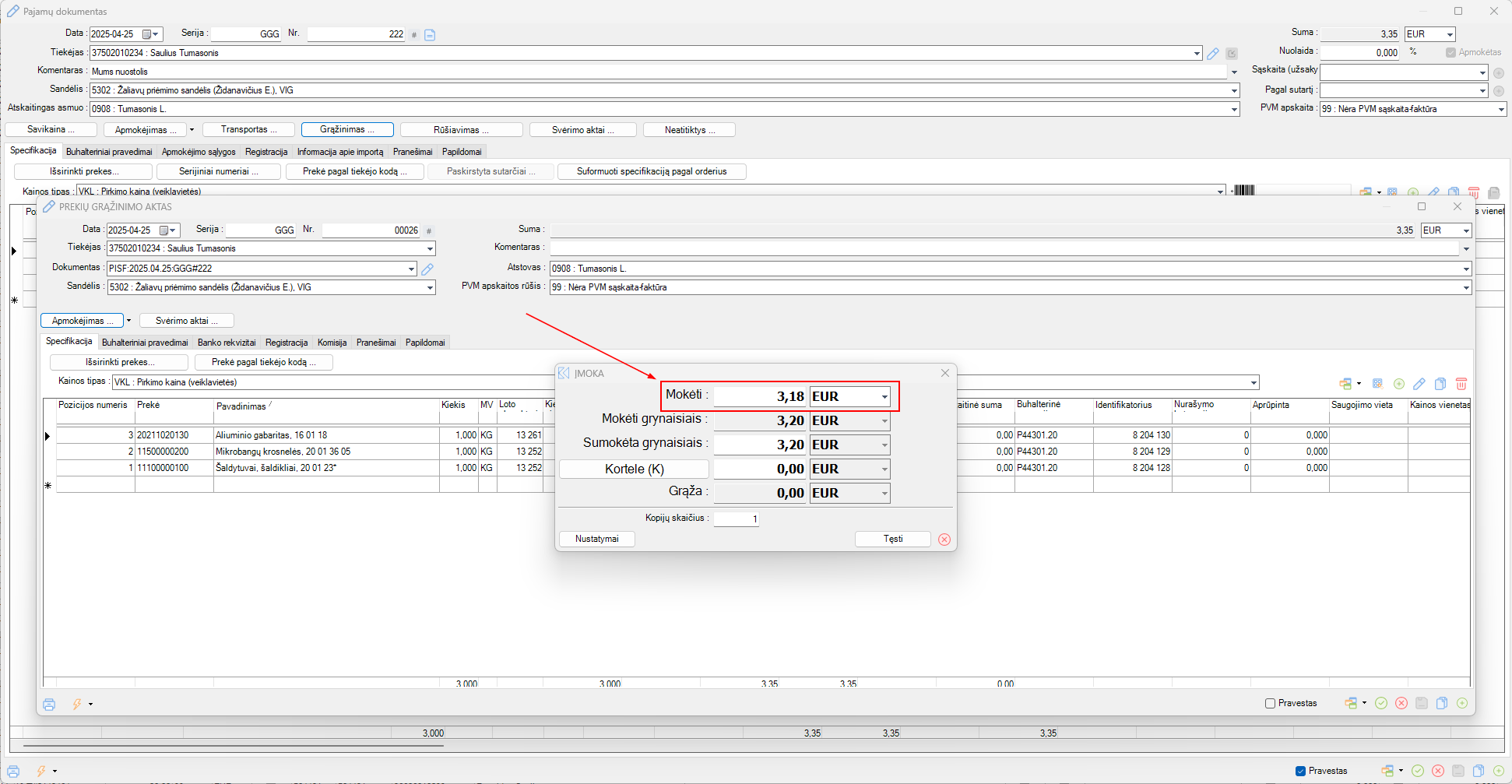
Task: Click the barcode icon in the main window
Action: click(x=1243, y=191)
